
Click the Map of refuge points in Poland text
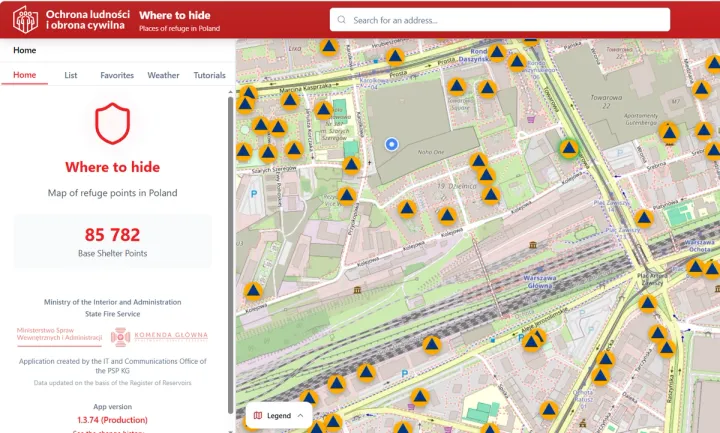[112, 193]
